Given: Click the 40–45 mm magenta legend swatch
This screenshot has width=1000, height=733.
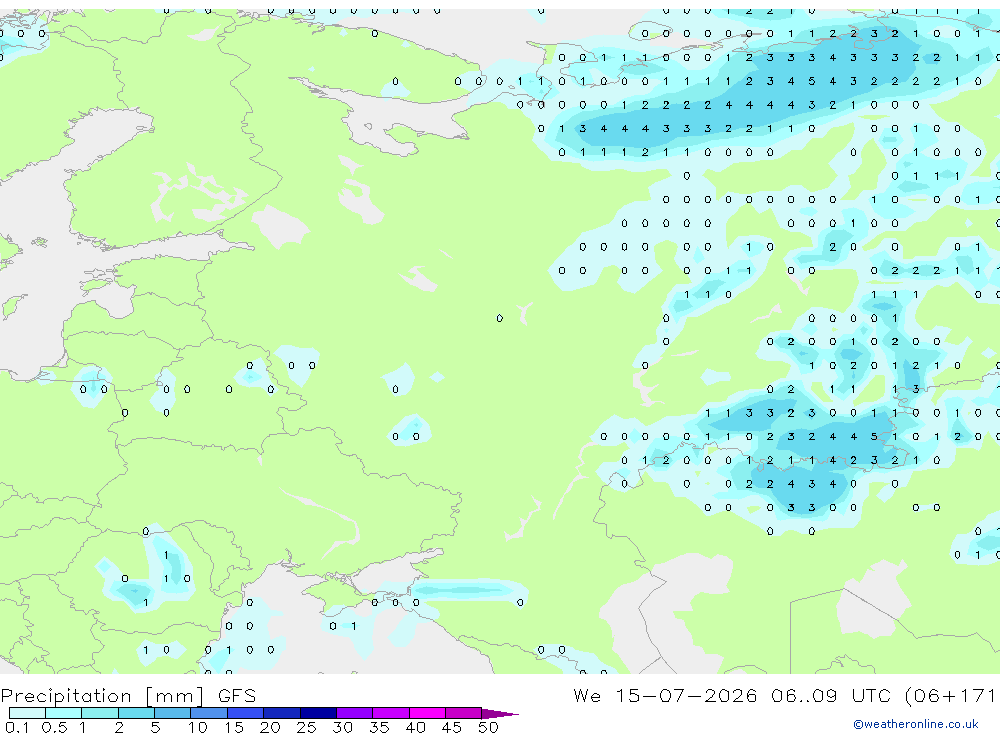Looking at the screenshot, I should click(427, 713).
